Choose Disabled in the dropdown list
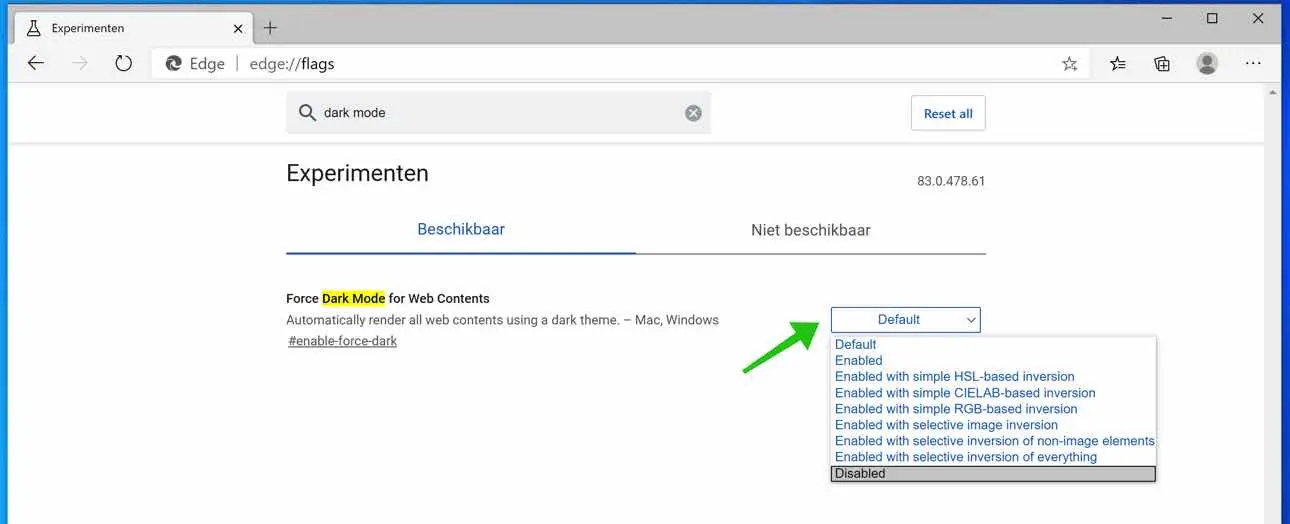1290x524 pixels. (993, 474)
